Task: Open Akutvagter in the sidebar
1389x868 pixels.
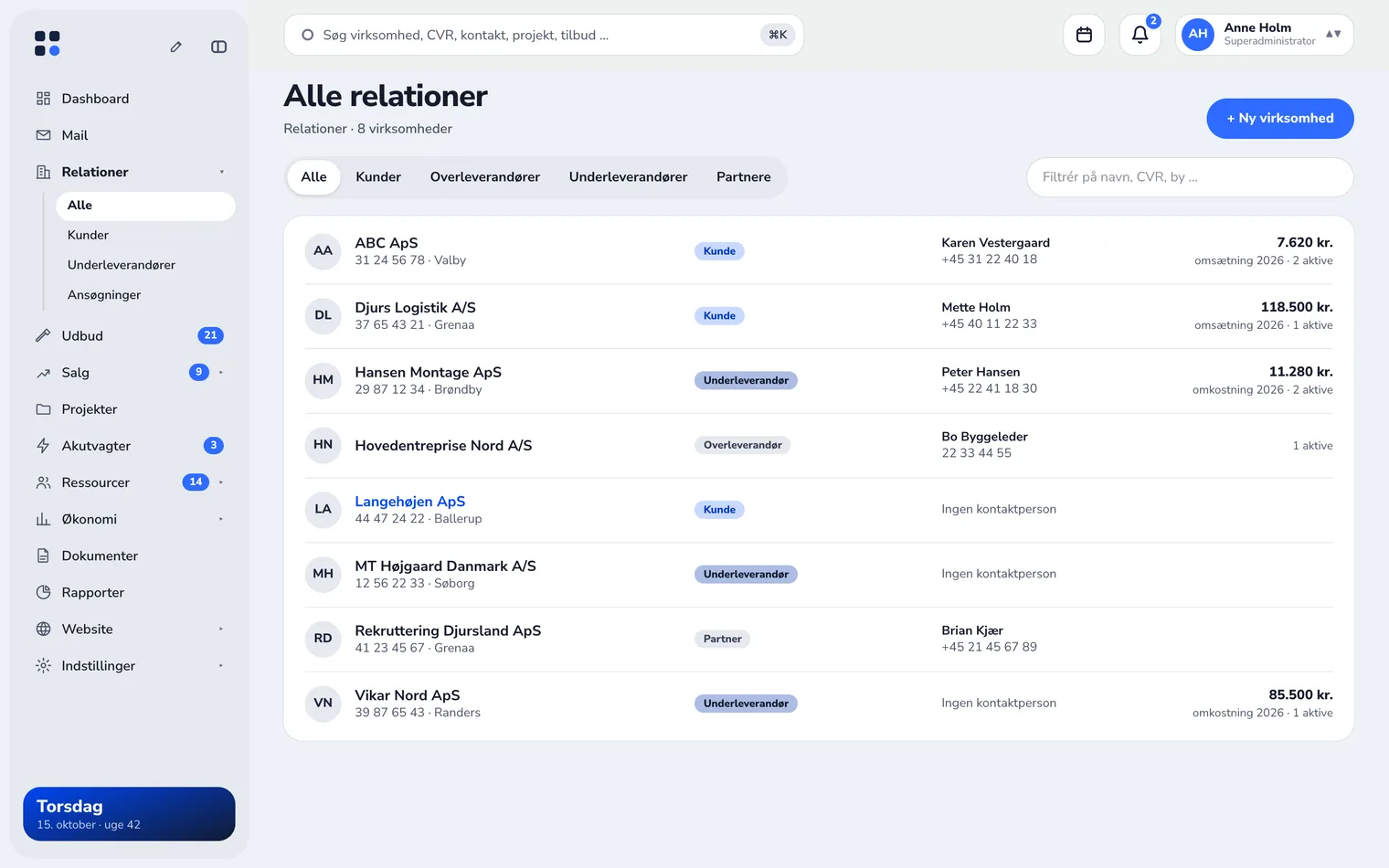Action: click(129, 446)
